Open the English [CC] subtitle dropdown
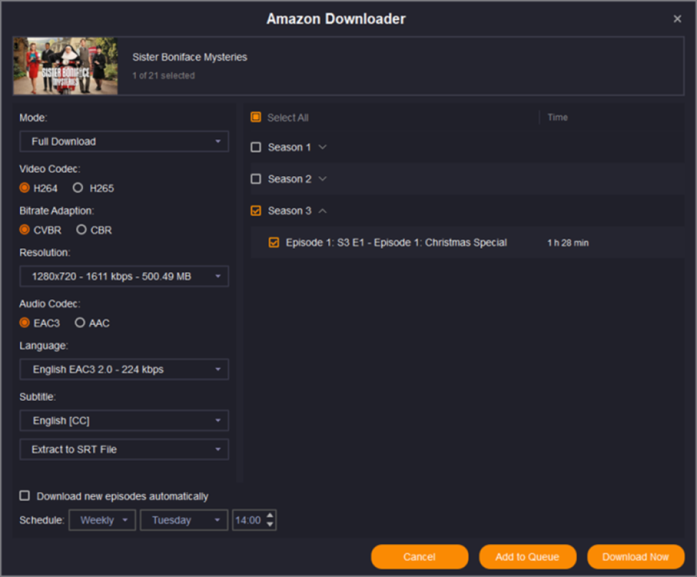 pyautogui.click(x=124, y=421)
